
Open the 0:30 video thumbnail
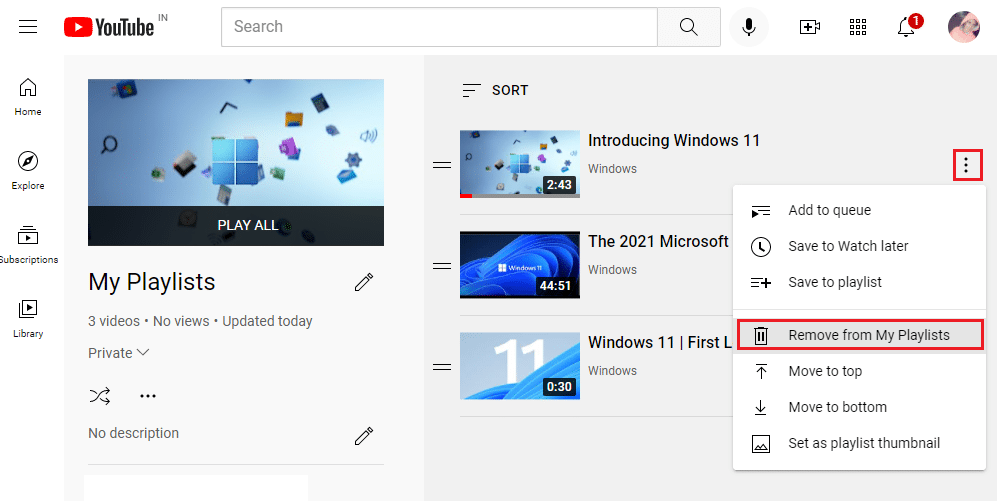click(x=519, y=366)
